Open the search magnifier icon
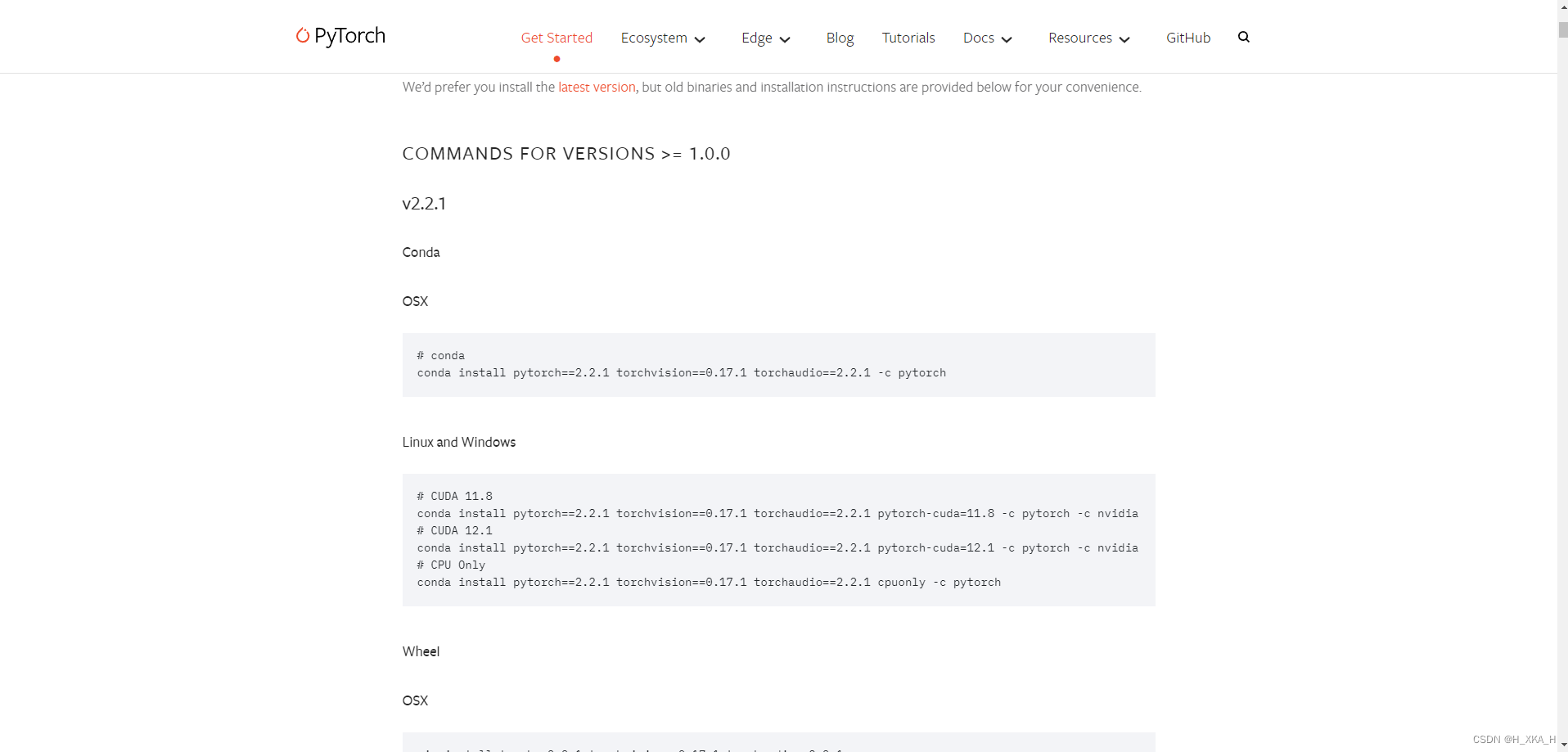Viewport: 1568px width, 752px height. pos(1244,37)
